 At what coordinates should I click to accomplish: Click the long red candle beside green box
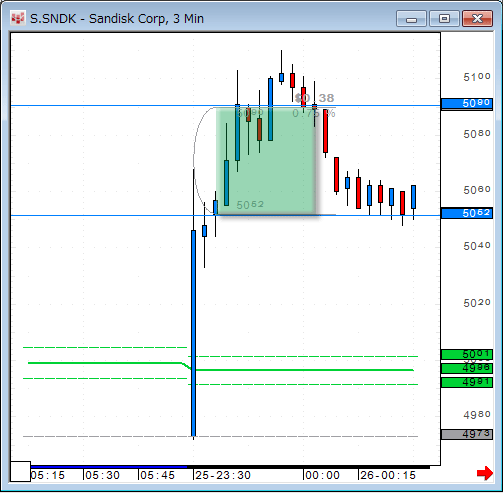pos(325,131)
